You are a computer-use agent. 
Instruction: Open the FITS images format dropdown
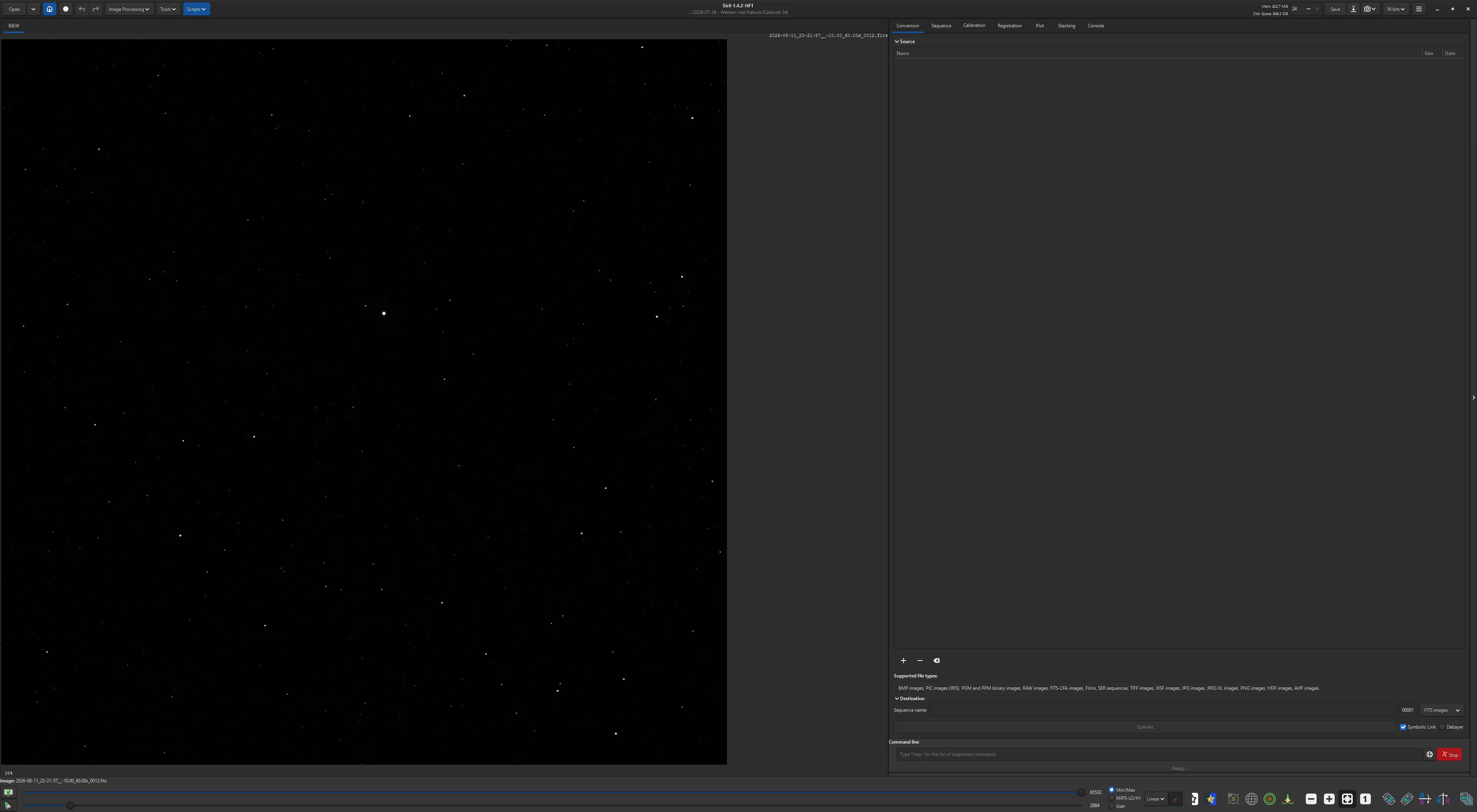[x=1442, y=710]
